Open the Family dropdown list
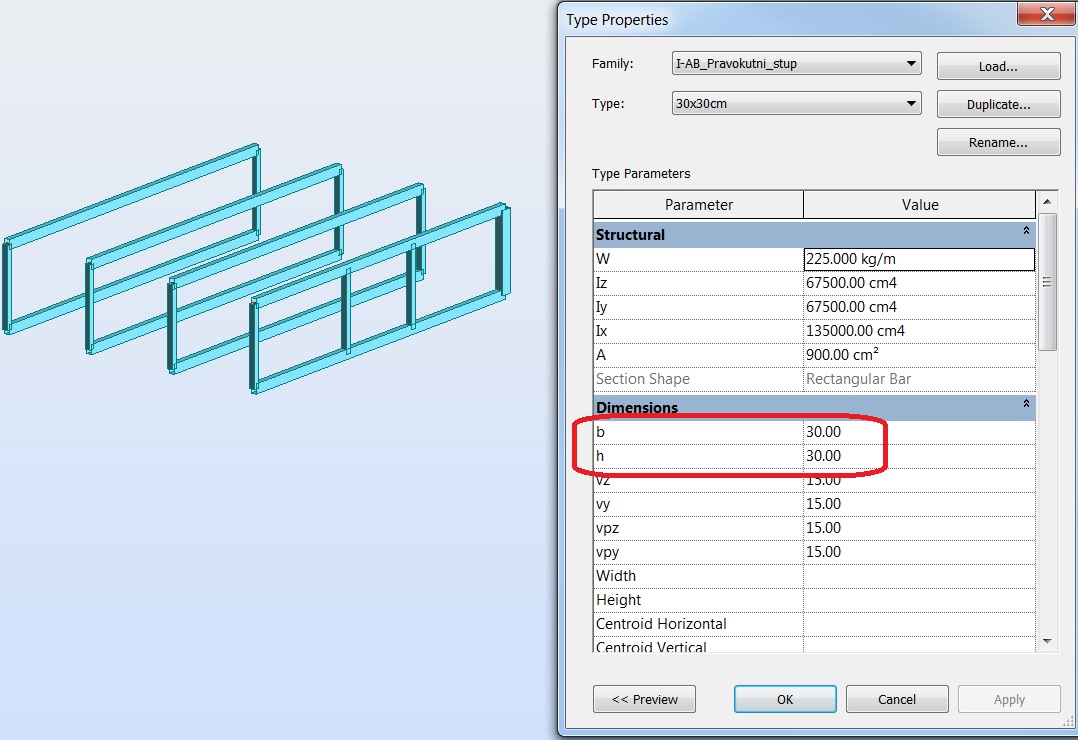Screen dimensions: 1078x740 tap(911, 63)
